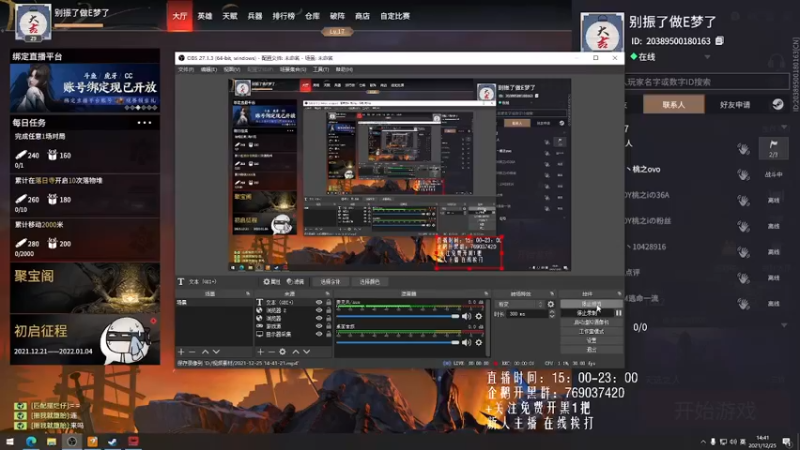Move selected source up
The width and height of the screenshot is (800, 450).
[295, 352]
